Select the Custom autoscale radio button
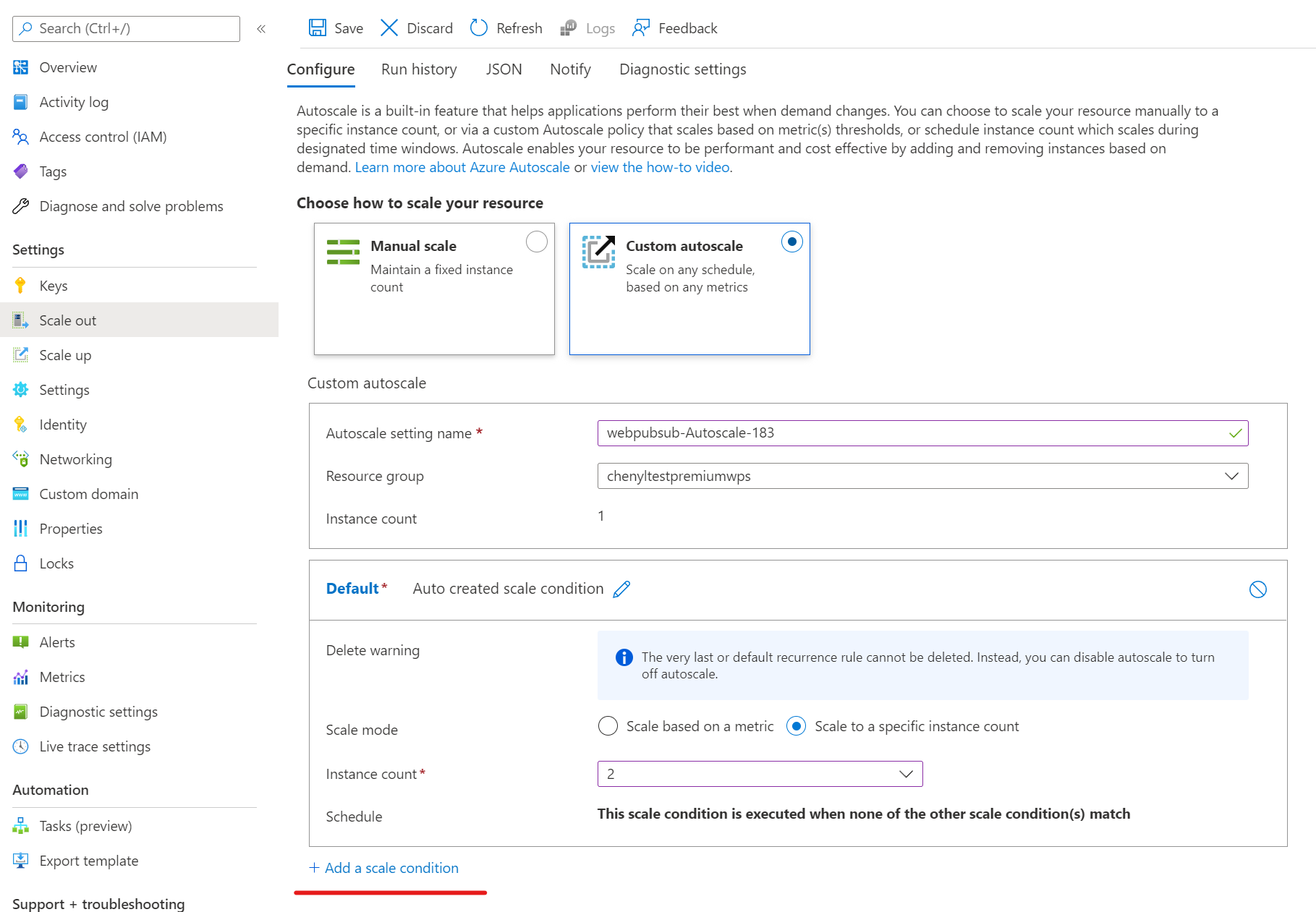 [791, 242]
